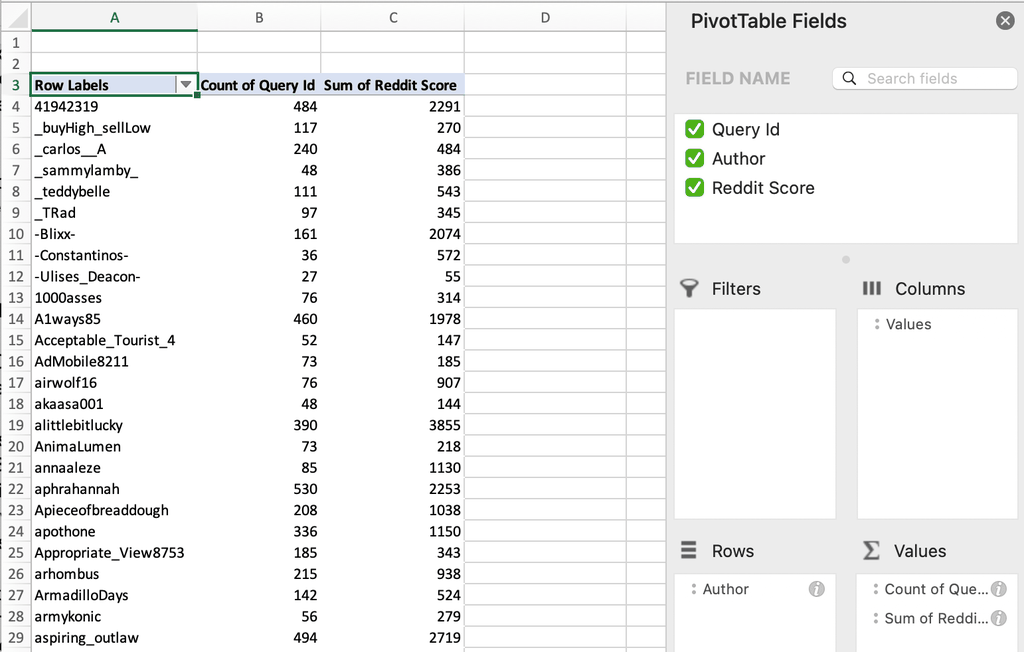Disable the Reddit Score field checkbox
The height and width of the screenshot is (652, 1024).
(x=694, y=187)
